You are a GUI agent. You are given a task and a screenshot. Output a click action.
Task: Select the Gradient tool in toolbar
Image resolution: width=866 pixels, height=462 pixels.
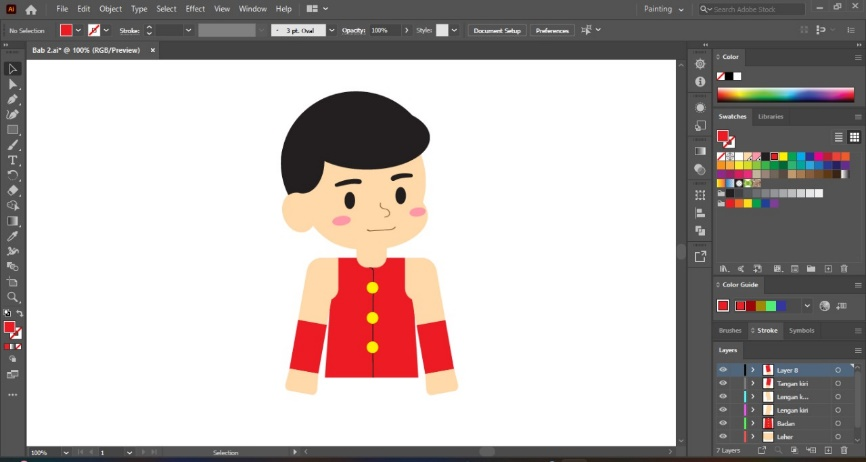pos(12,221)
